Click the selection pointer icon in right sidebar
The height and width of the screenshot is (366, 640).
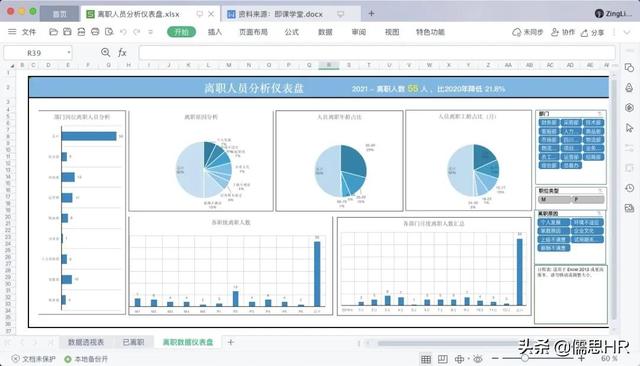(629, 128)
